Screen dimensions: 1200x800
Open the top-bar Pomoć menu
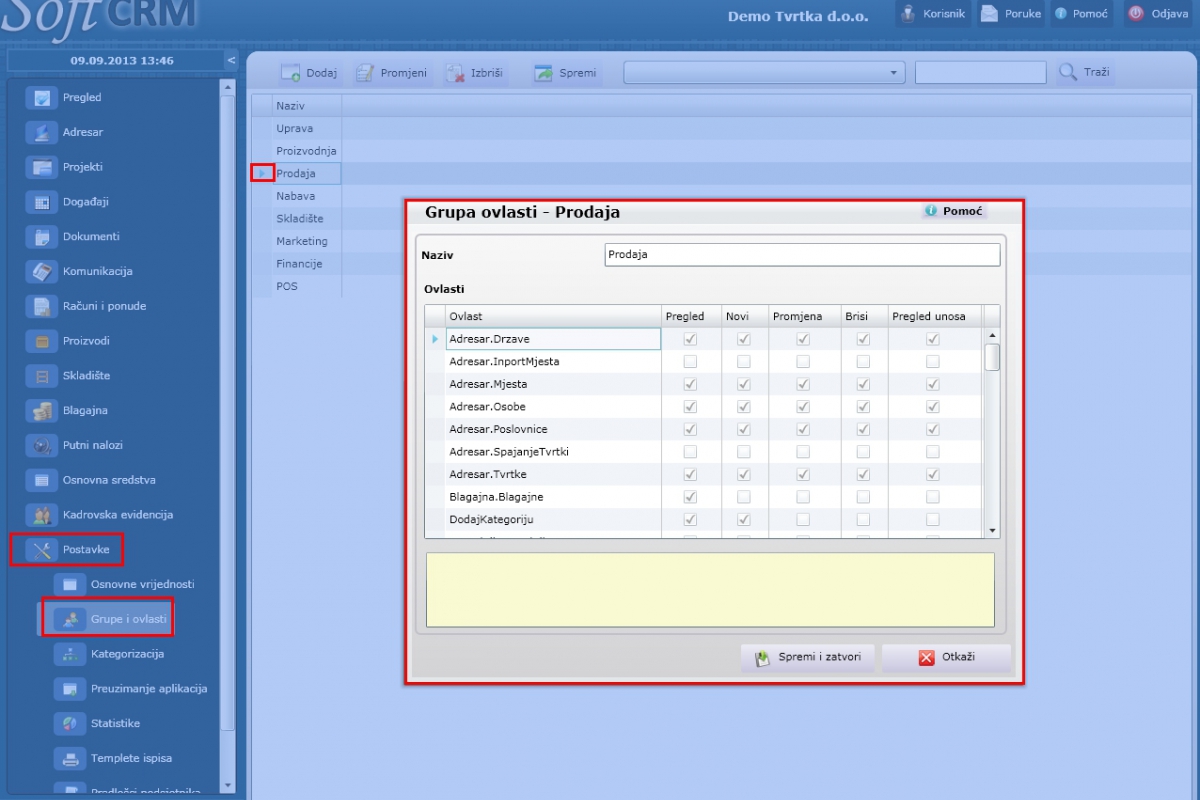pos(1082,14)
